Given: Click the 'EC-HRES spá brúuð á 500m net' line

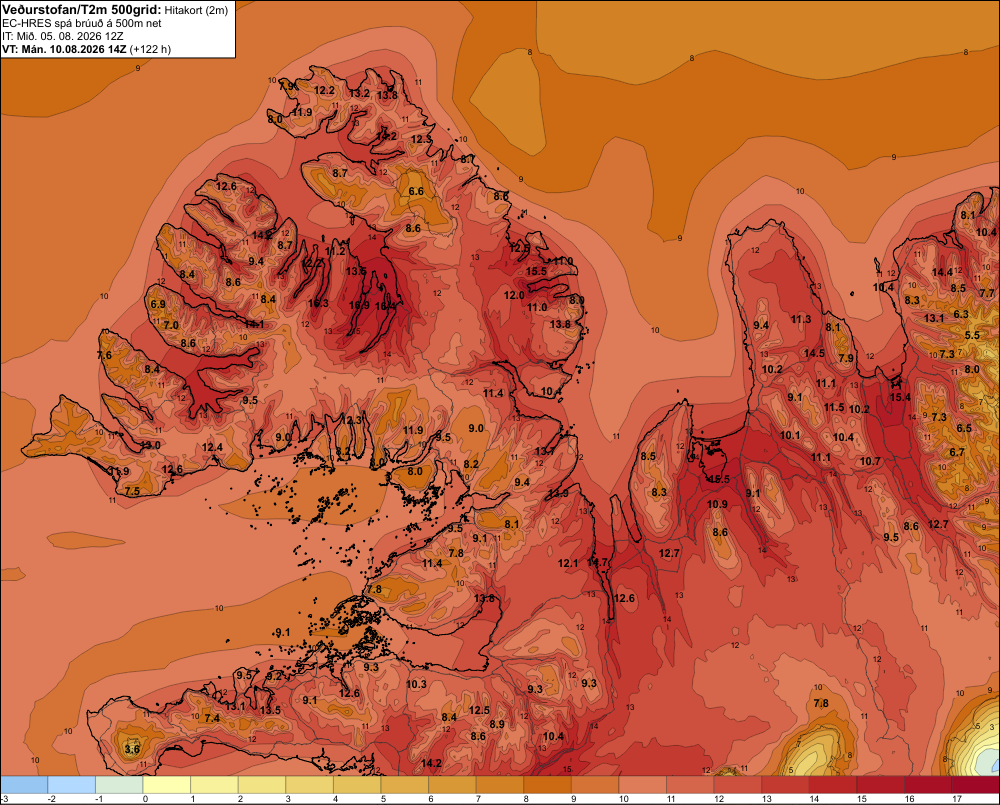Looking at the screenshot, I should (82, 23).
